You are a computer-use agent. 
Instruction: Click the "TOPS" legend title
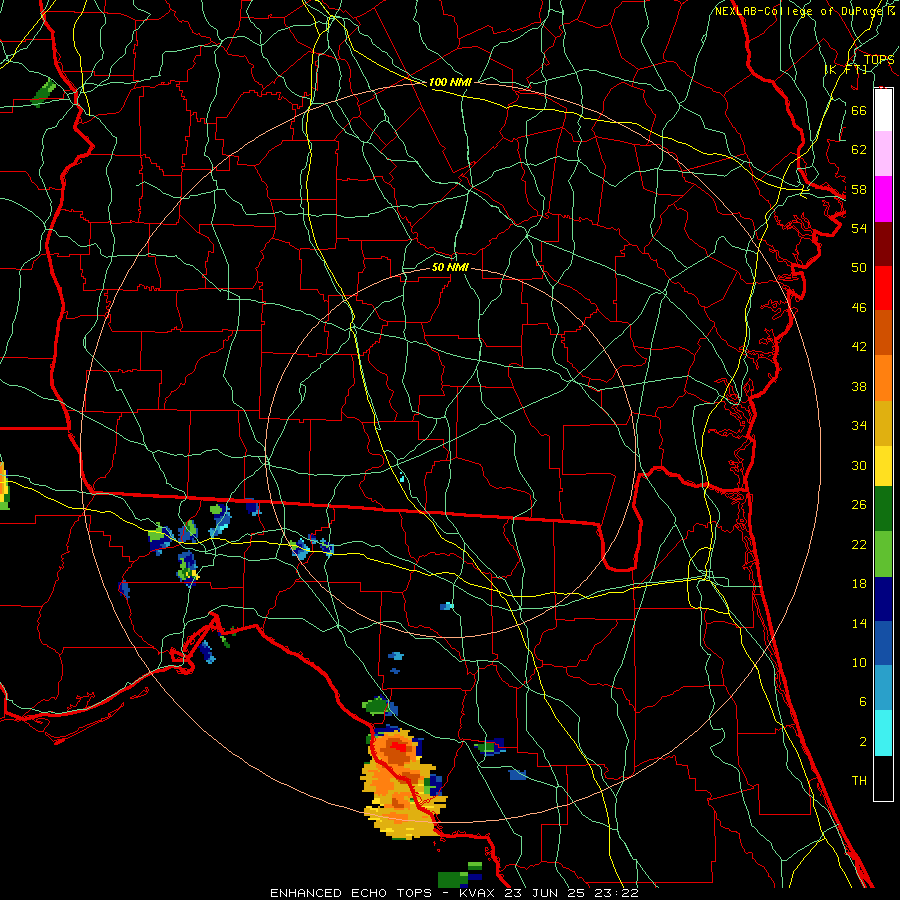tap(879, 60)
